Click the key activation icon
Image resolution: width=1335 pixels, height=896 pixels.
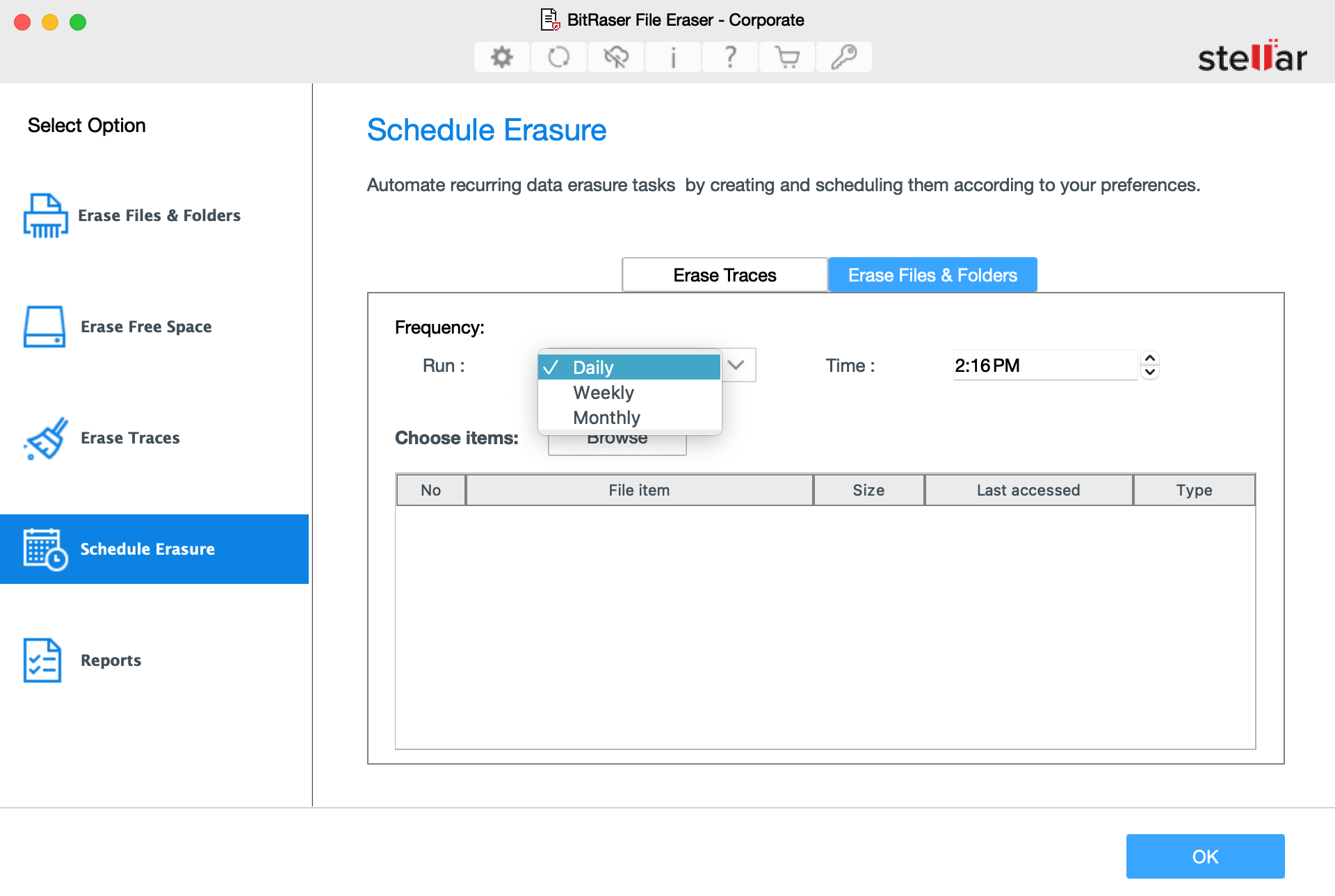click(x=843, y=57)
